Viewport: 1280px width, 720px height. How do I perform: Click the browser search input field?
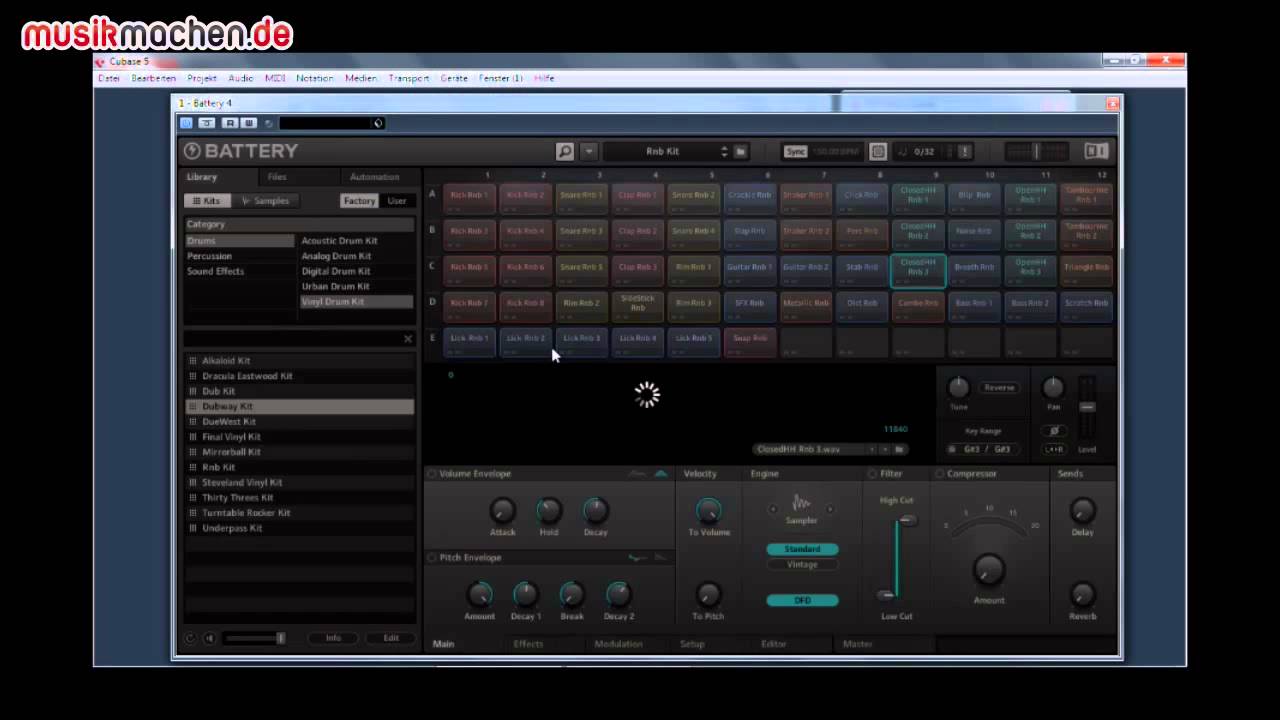click(x=292, y=339)
